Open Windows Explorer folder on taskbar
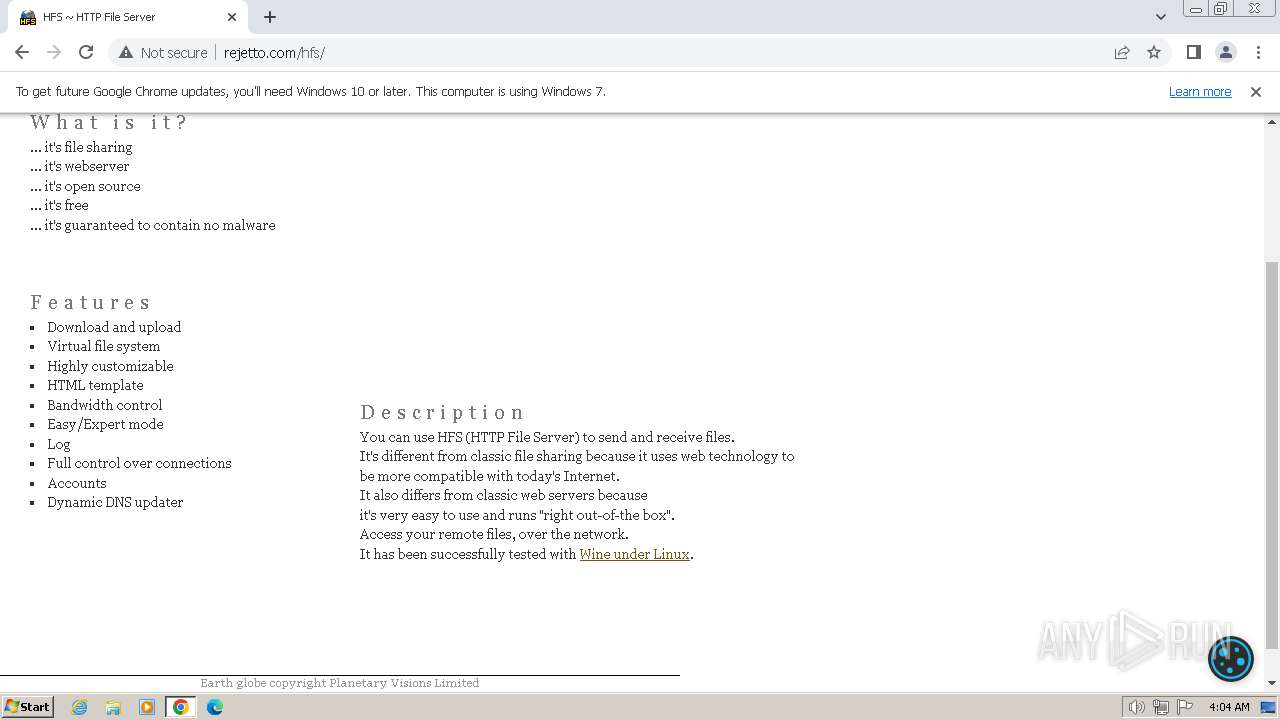Screen dimensions: 1280x720 point(113,707)
